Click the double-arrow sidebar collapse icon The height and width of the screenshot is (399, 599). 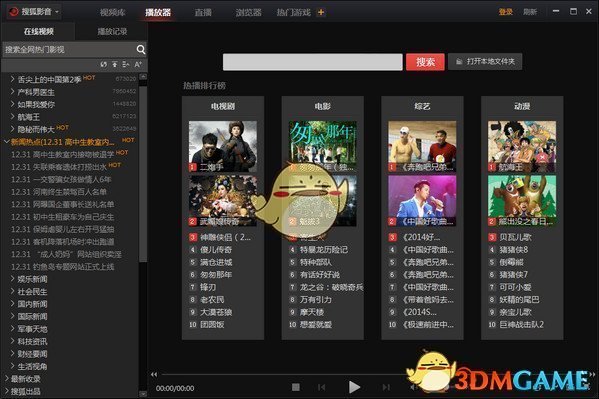point(154,375)
